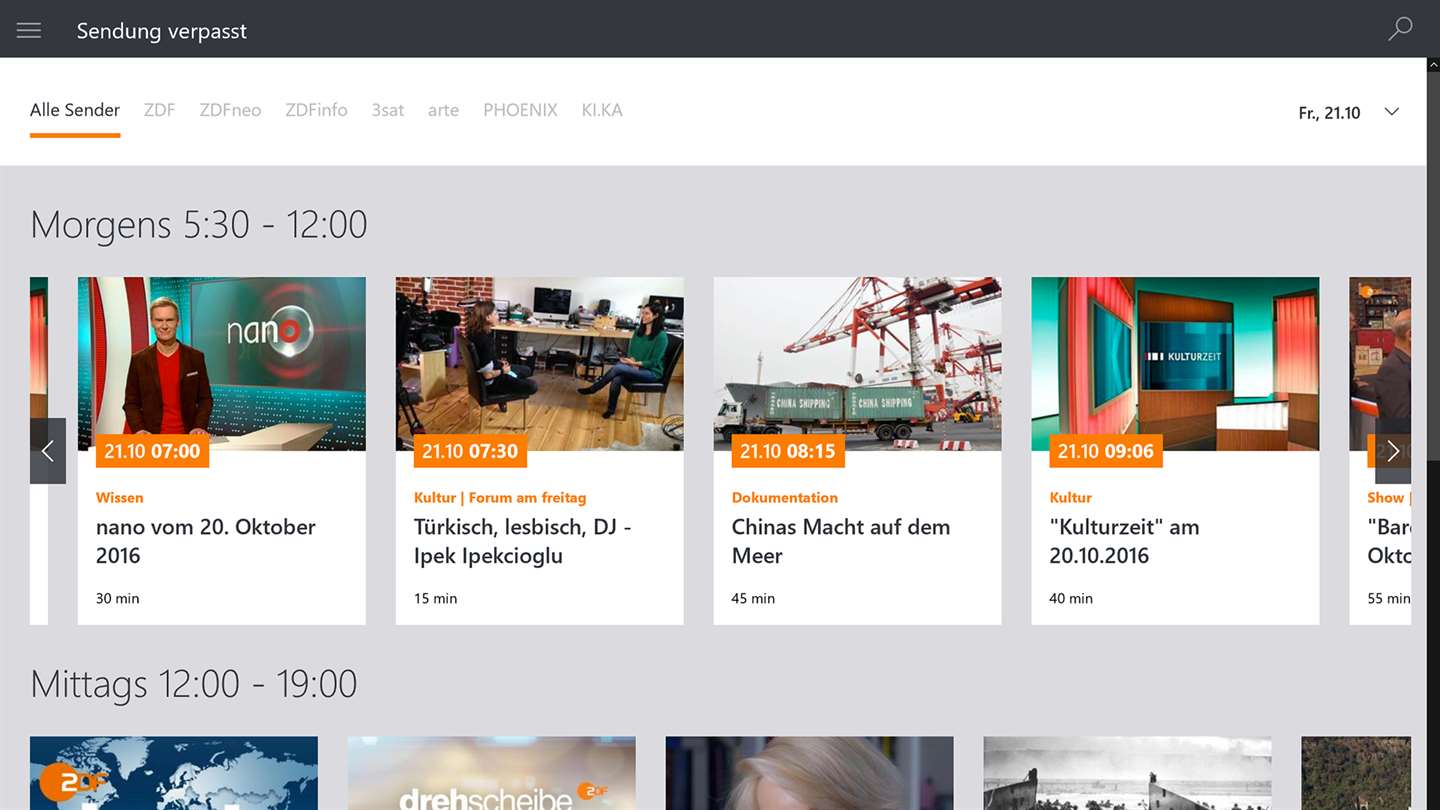Click the Morgens 5:30 - 12:00 heading
Screen dimensions: 1440x810
[x=199, y=224]
